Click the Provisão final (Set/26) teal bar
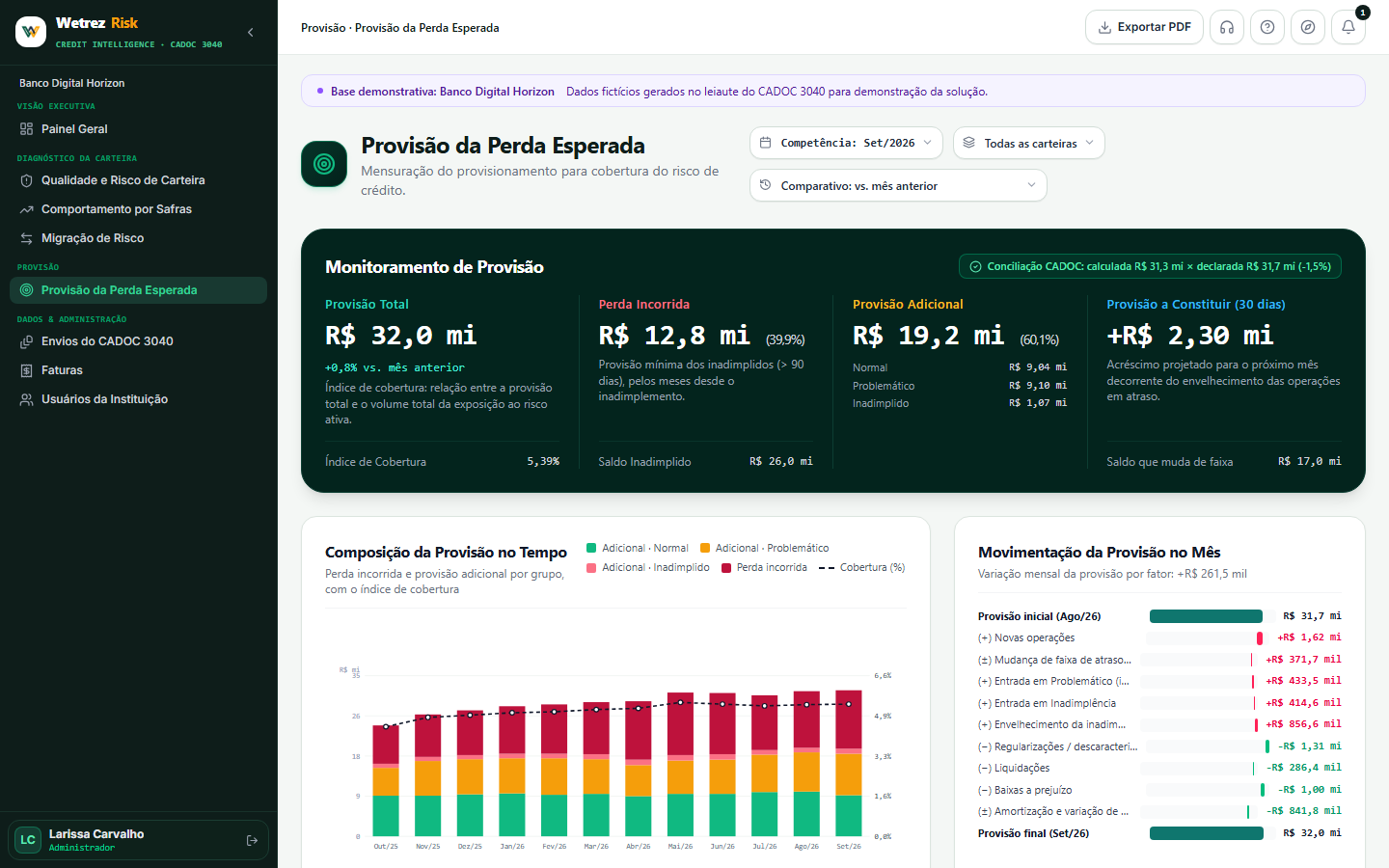This screenshot has width=1389, height=868. pos(1207,833)
